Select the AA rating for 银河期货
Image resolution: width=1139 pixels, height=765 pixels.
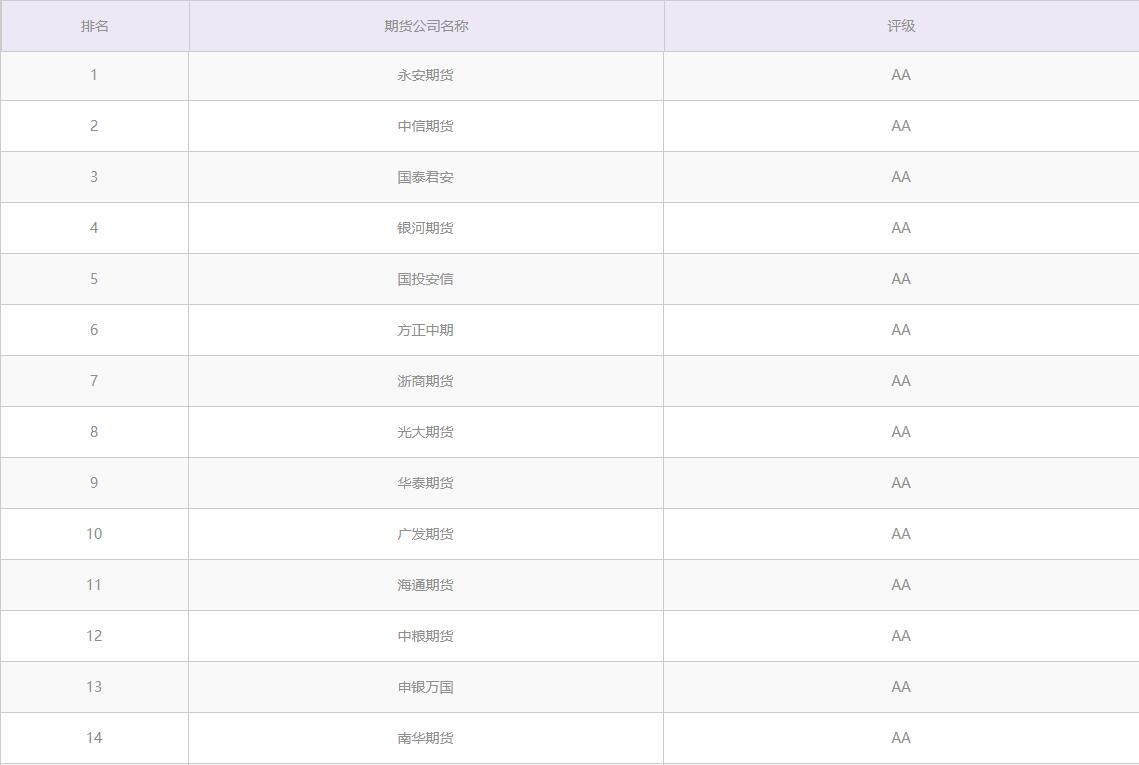tap(901, 227)
